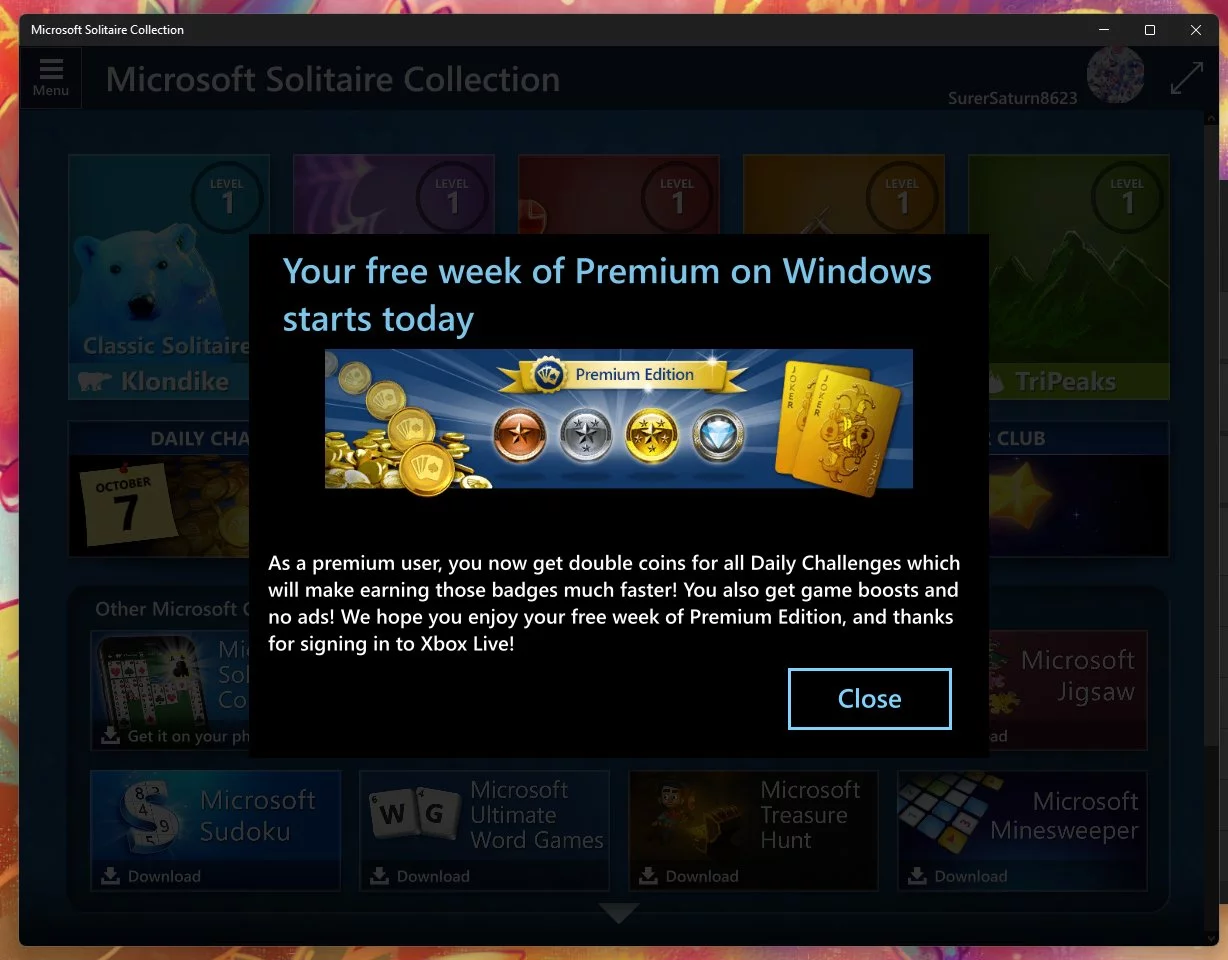Click the Minesweeper download icon
The width and height of the screenshot is (1228, 960).
coord(917,876)
